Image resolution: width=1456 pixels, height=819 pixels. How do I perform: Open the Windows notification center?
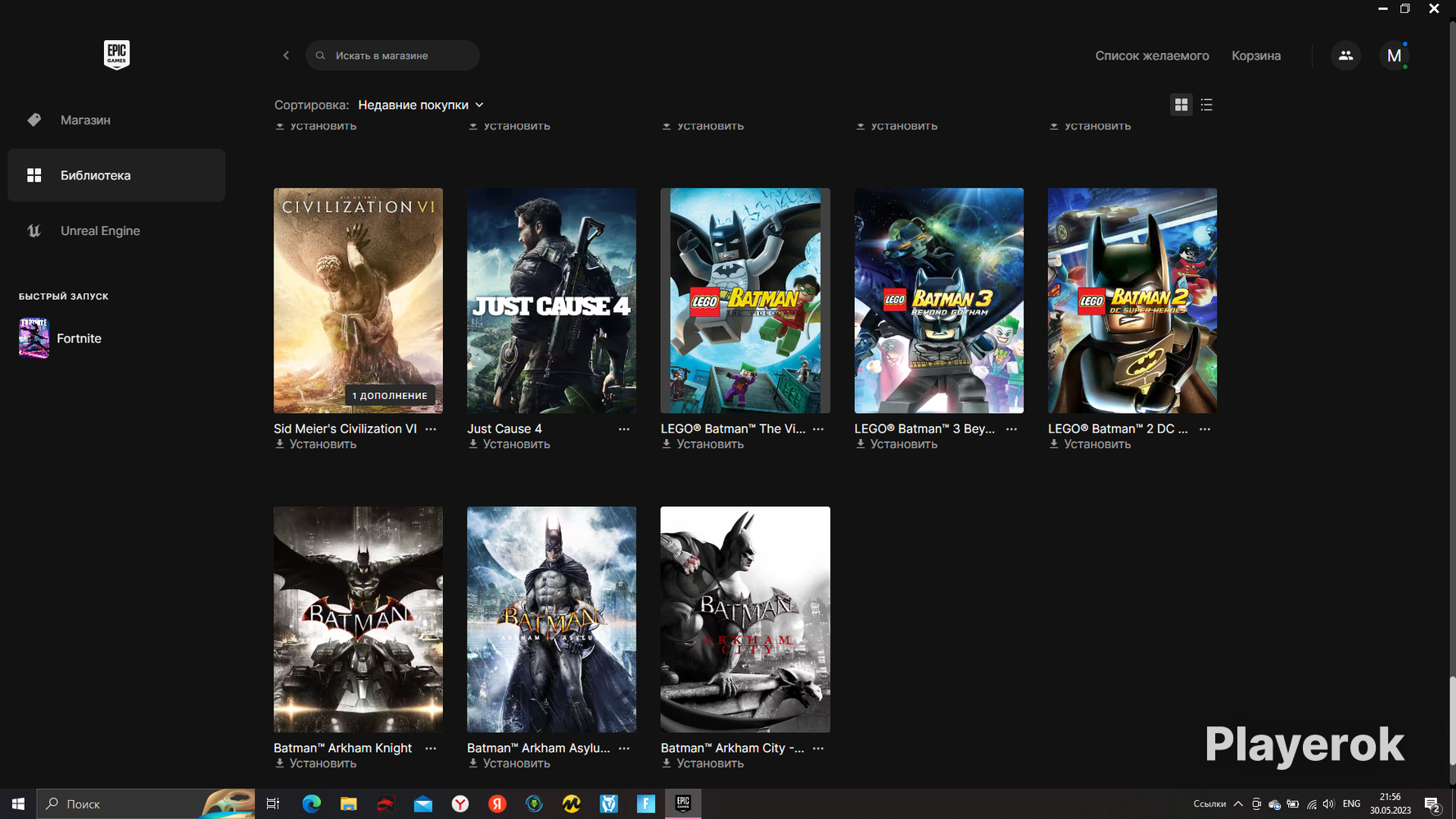(x=1431, y=804)
